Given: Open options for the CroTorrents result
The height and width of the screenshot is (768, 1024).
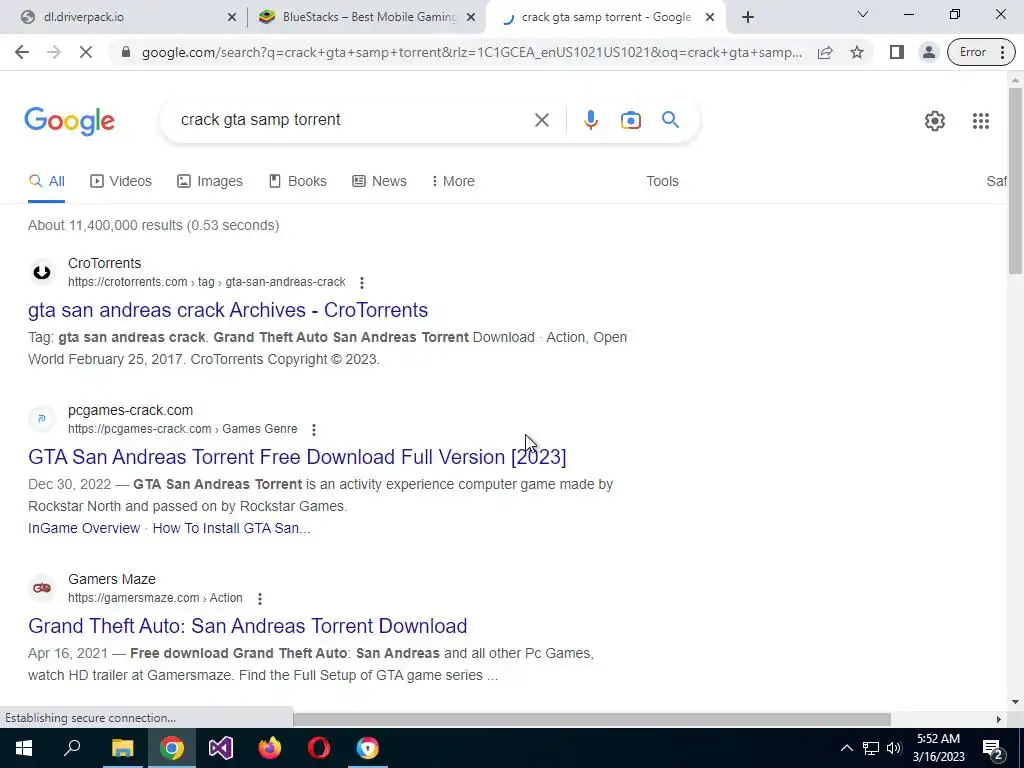Looking at the screenshot, I should 362,282.
